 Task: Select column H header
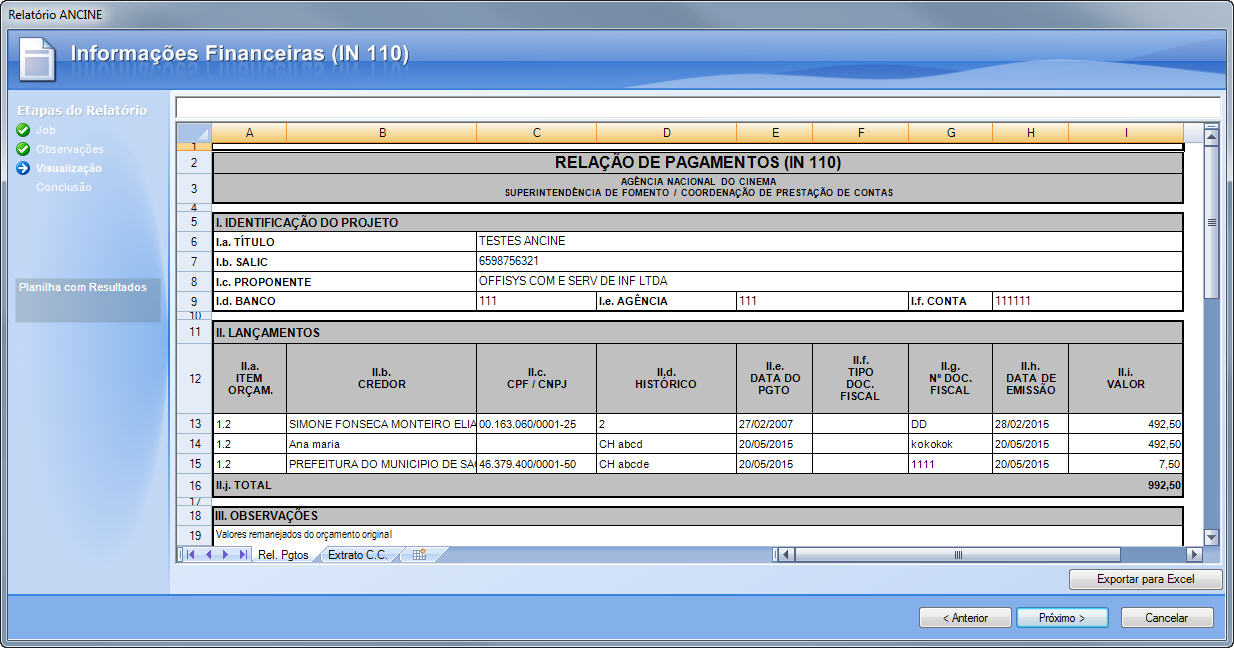tap(1031, 133)
